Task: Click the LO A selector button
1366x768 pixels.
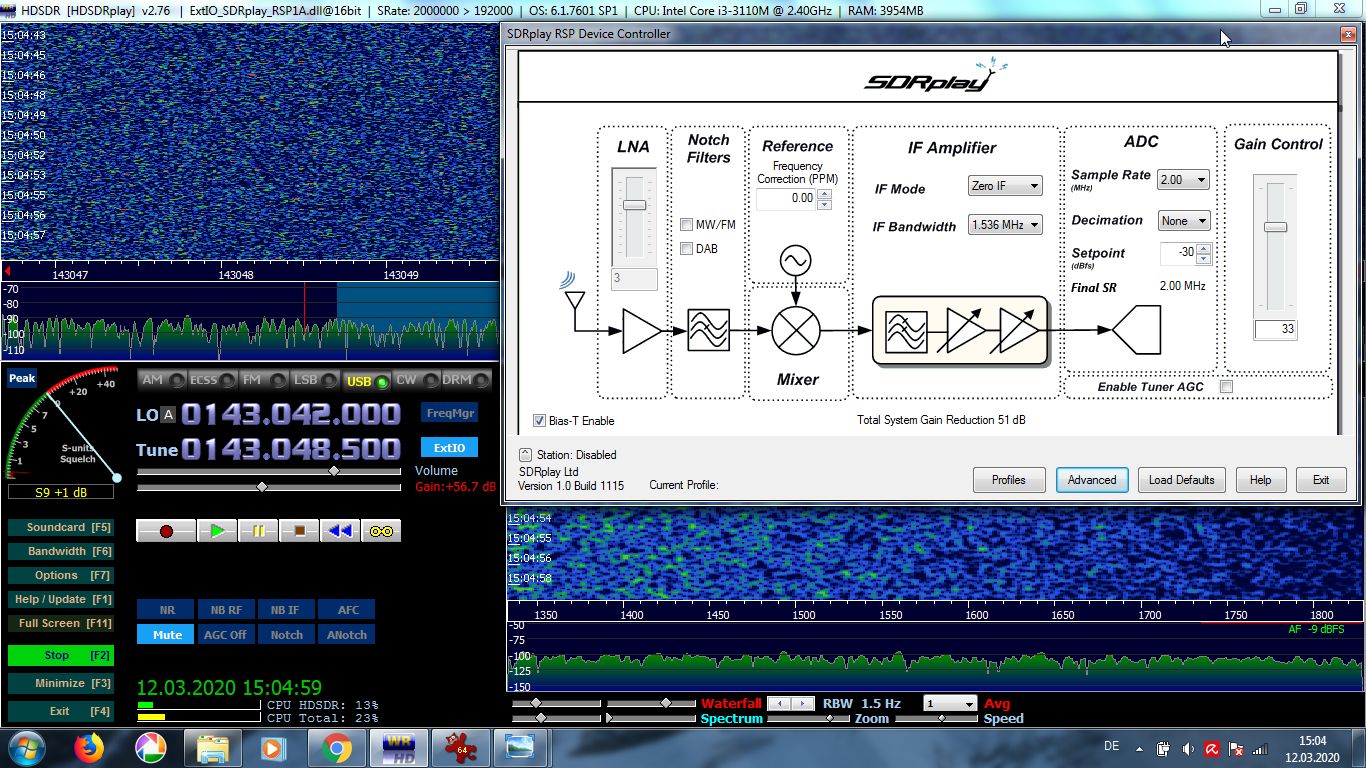Action: tap(169, 415)
